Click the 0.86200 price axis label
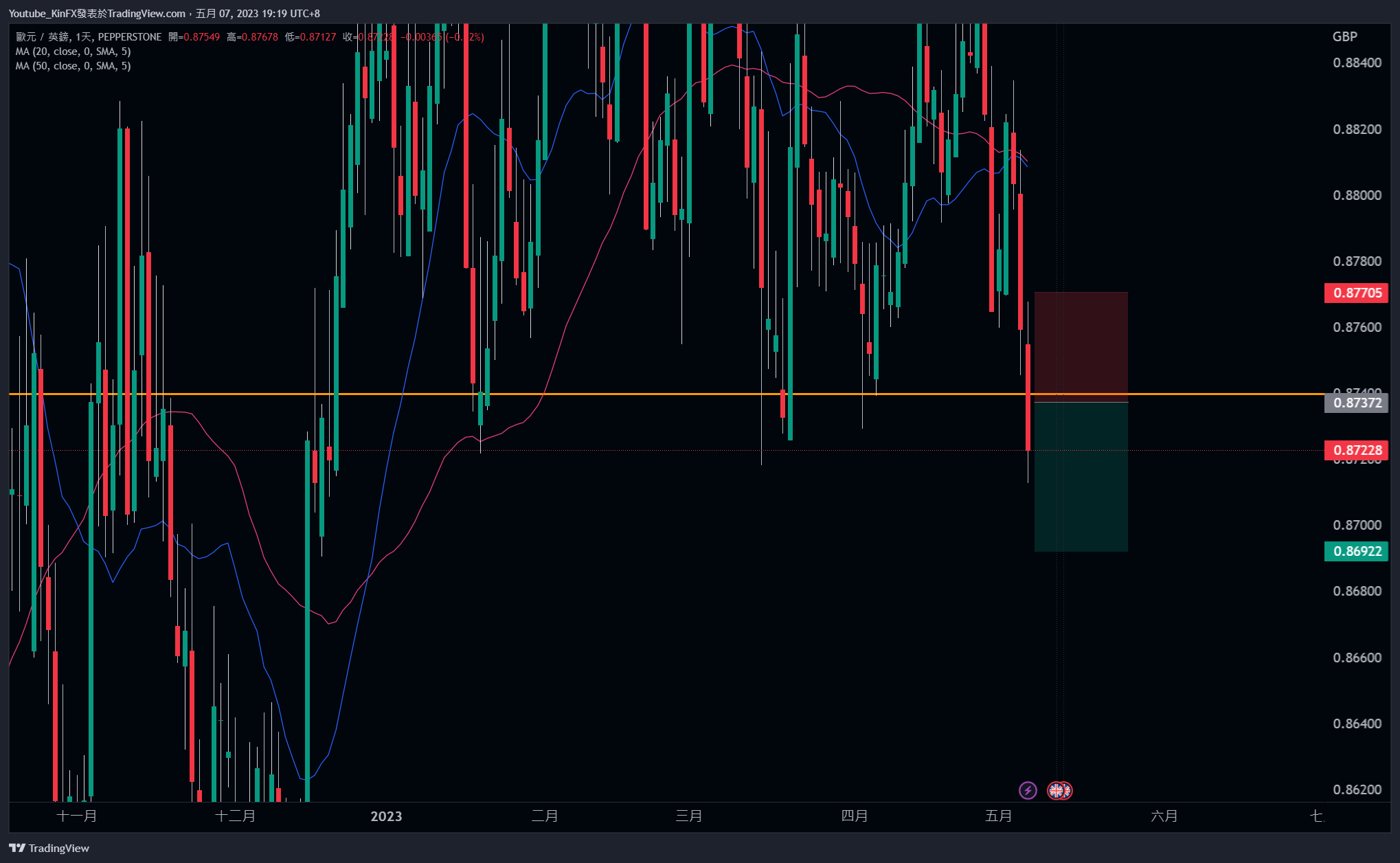The height and width of the screenshot is (863, 1400). pos(1357,789)
